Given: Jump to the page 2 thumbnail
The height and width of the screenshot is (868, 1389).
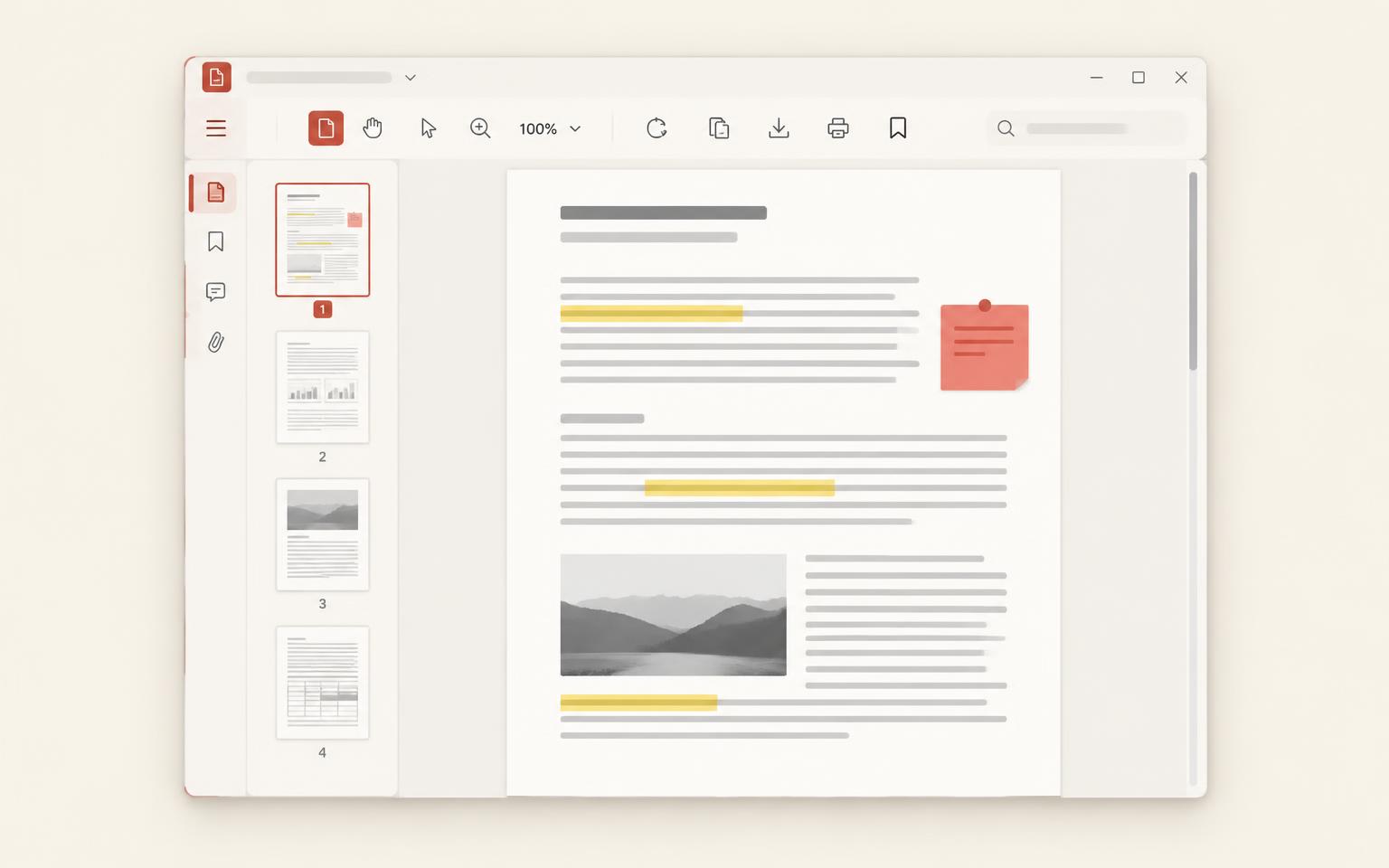Looking at the screenshot, I should tap(323, 387).
